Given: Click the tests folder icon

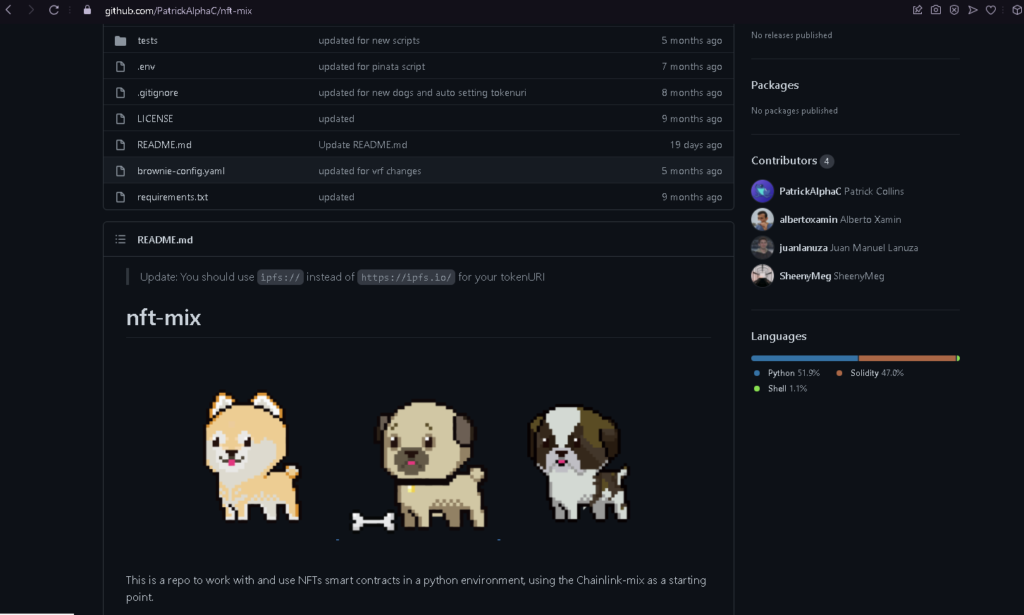Looking at the screenshot, I should (x=120, y=40).
